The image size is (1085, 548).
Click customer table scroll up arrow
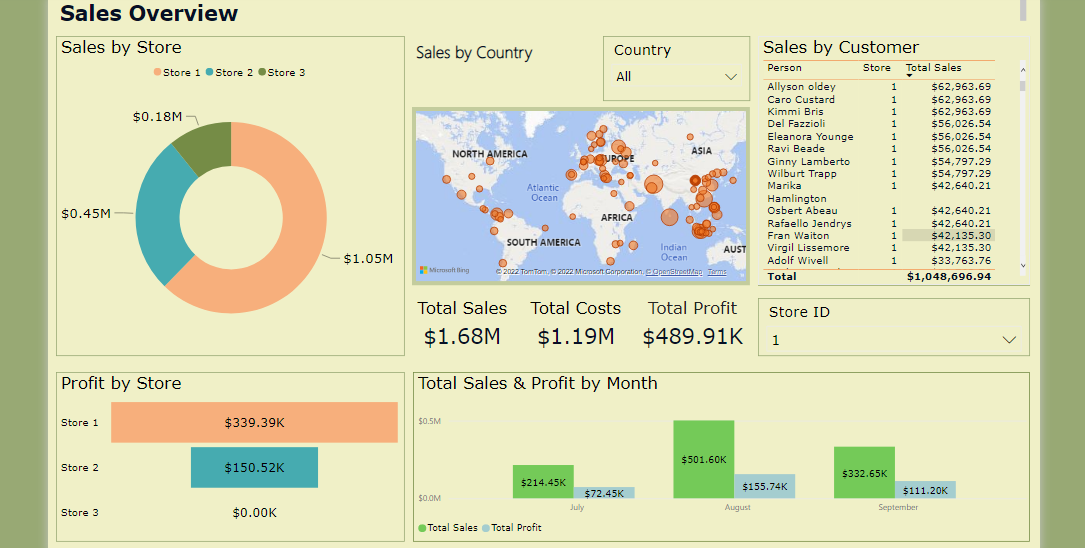(x=1022, y=68)
